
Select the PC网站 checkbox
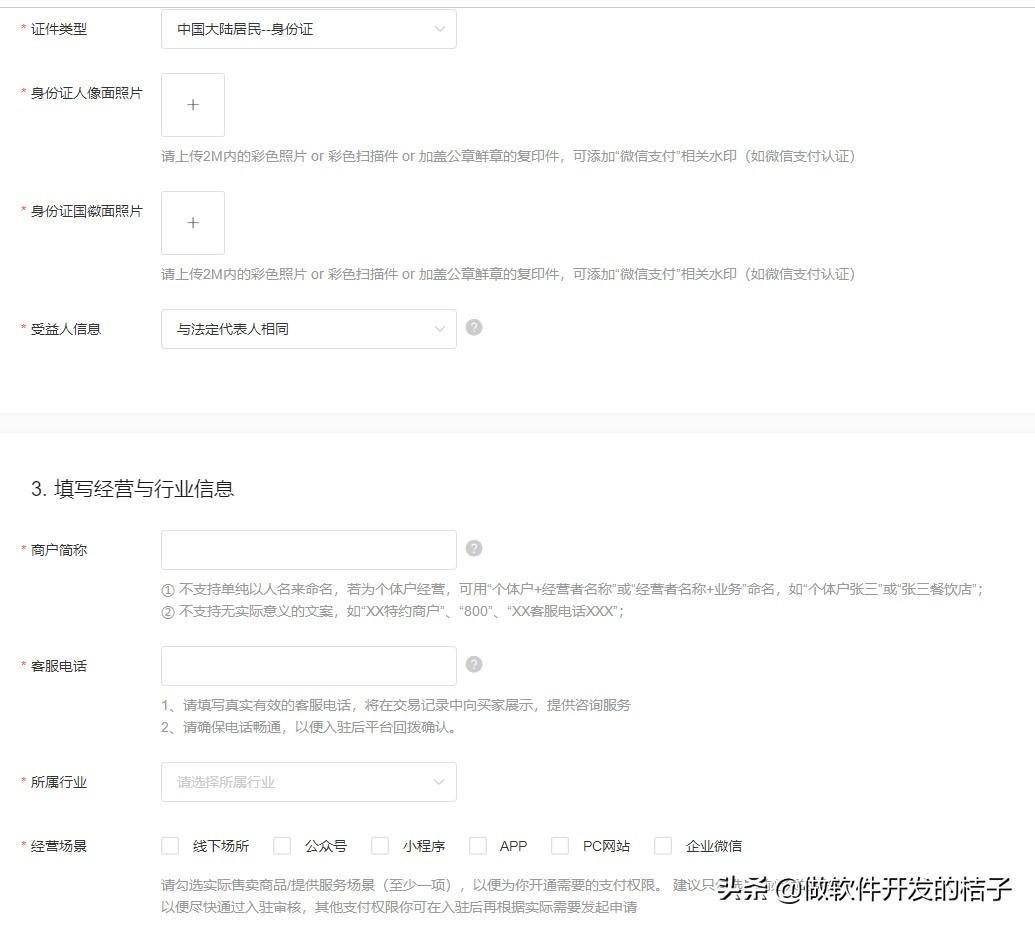click(560, 846)
